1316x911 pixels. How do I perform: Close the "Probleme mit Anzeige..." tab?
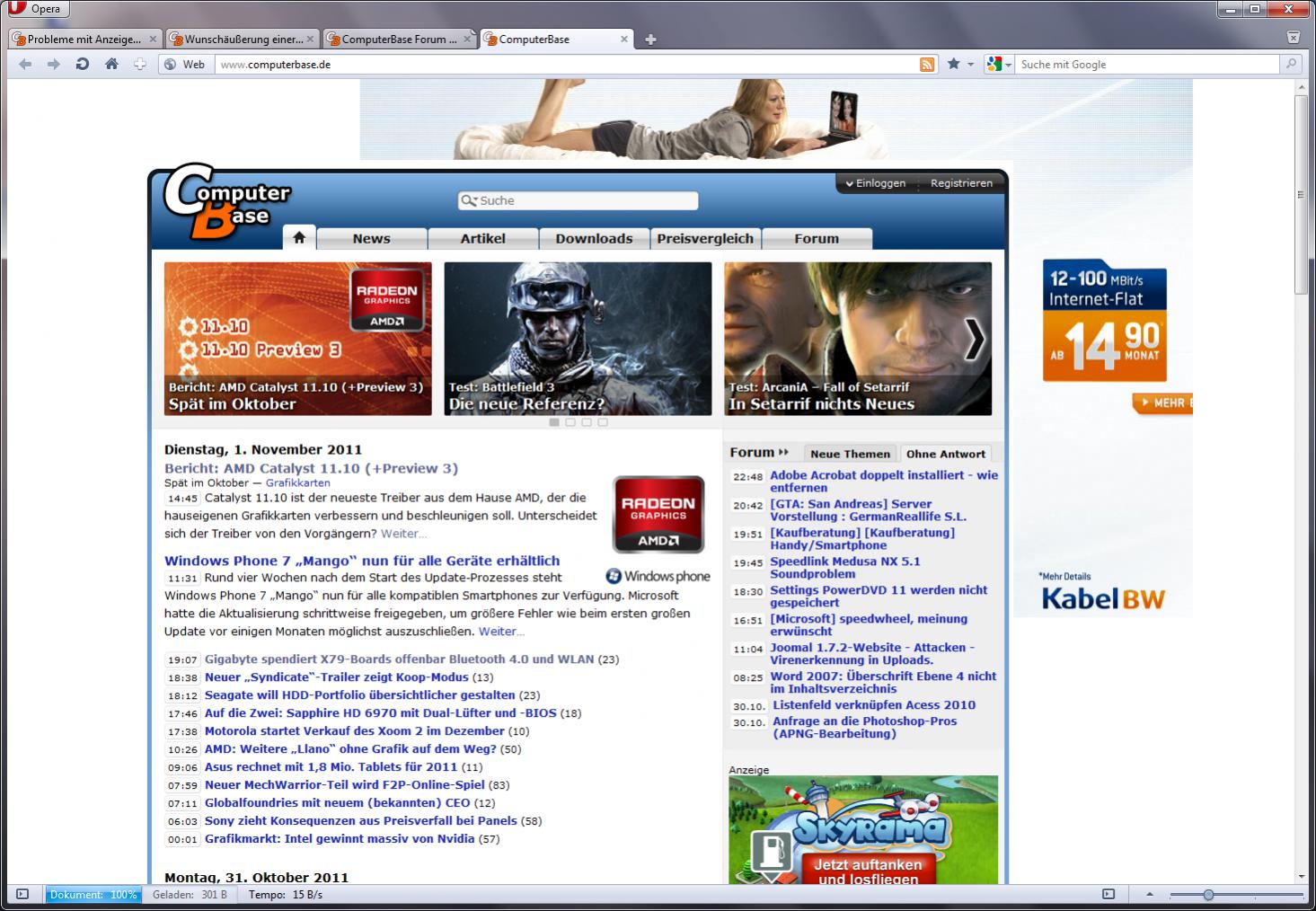click(153, 40)
